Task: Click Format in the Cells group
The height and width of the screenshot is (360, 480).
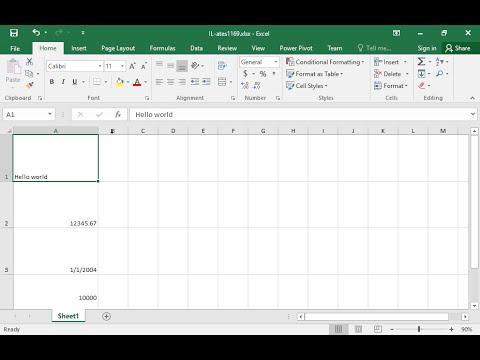Action: pyautogui.click(x=391, y=86)
